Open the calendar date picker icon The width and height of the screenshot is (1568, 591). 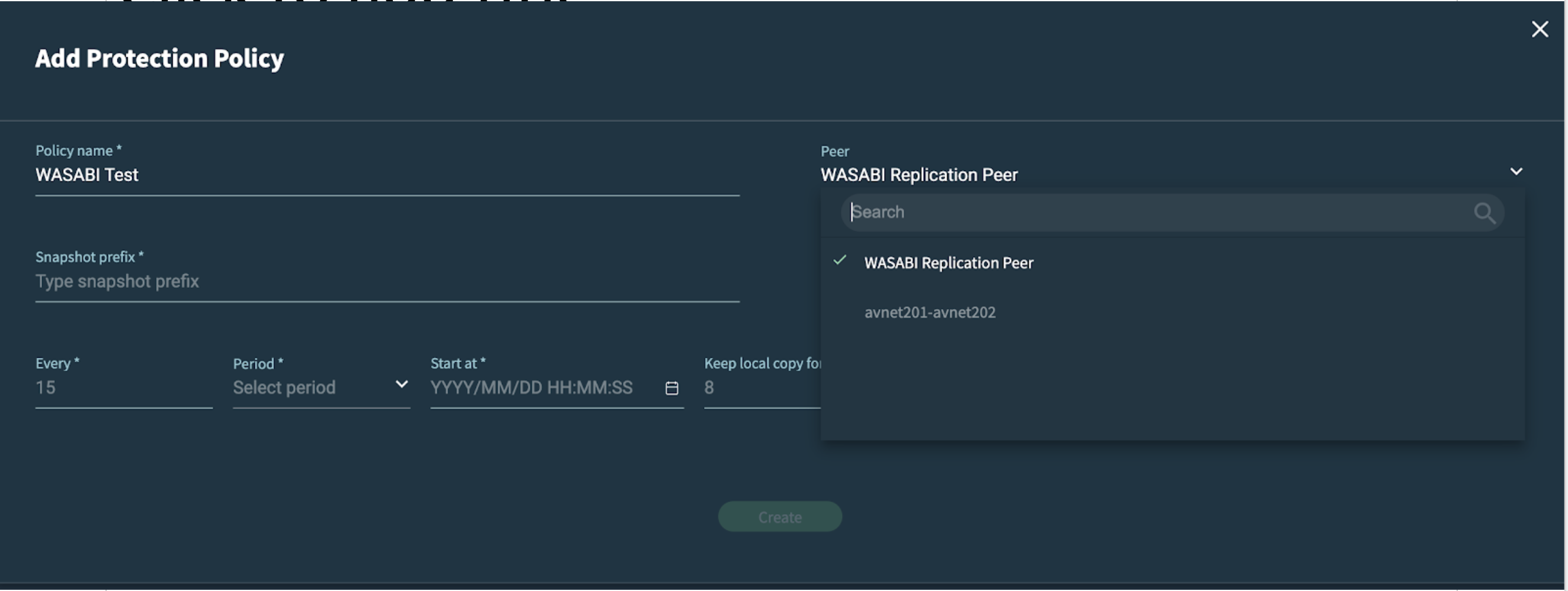(x=671, y=388)
